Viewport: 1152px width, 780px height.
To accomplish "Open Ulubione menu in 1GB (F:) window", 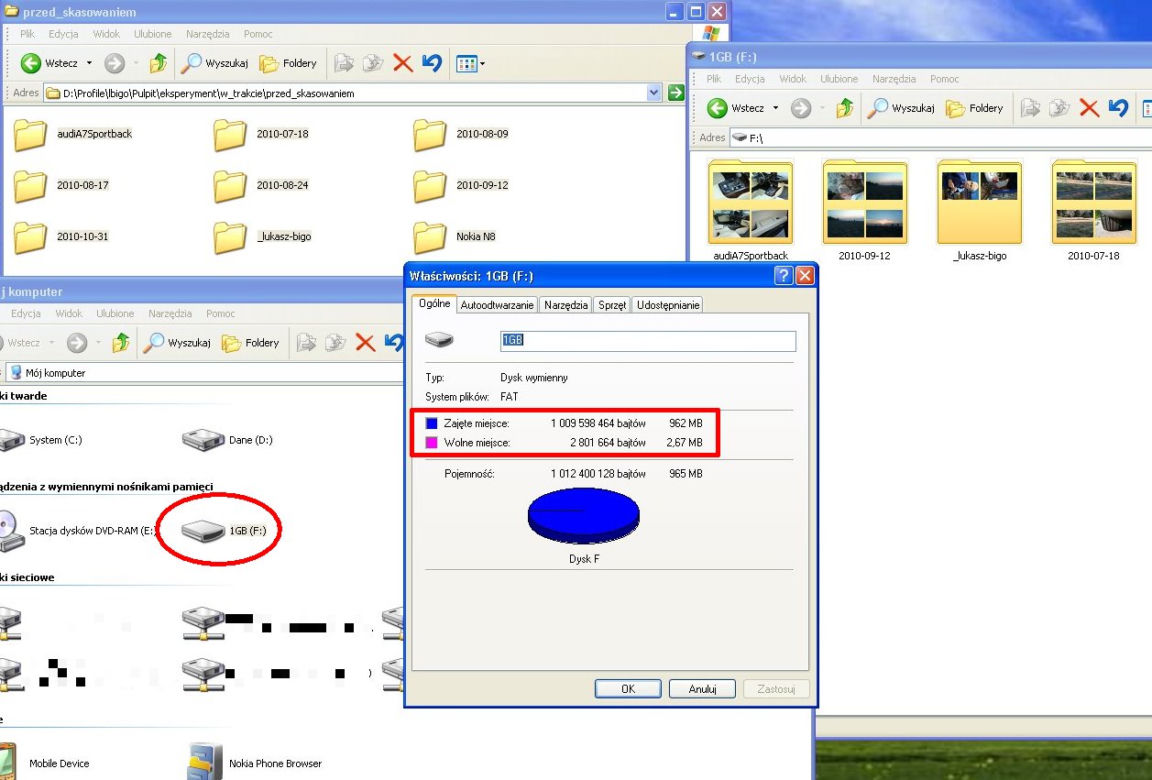I will (x=838, y=79).
